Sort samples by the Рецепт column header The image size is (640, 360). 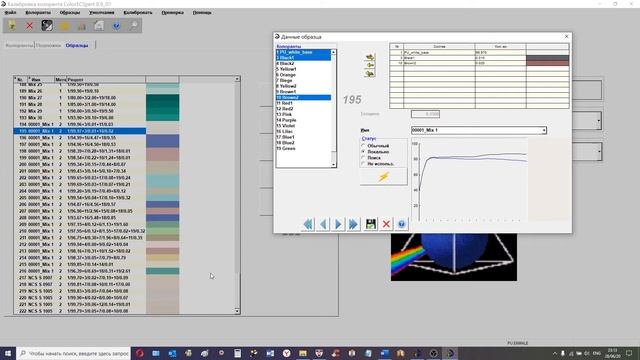(x=106, y=79)
